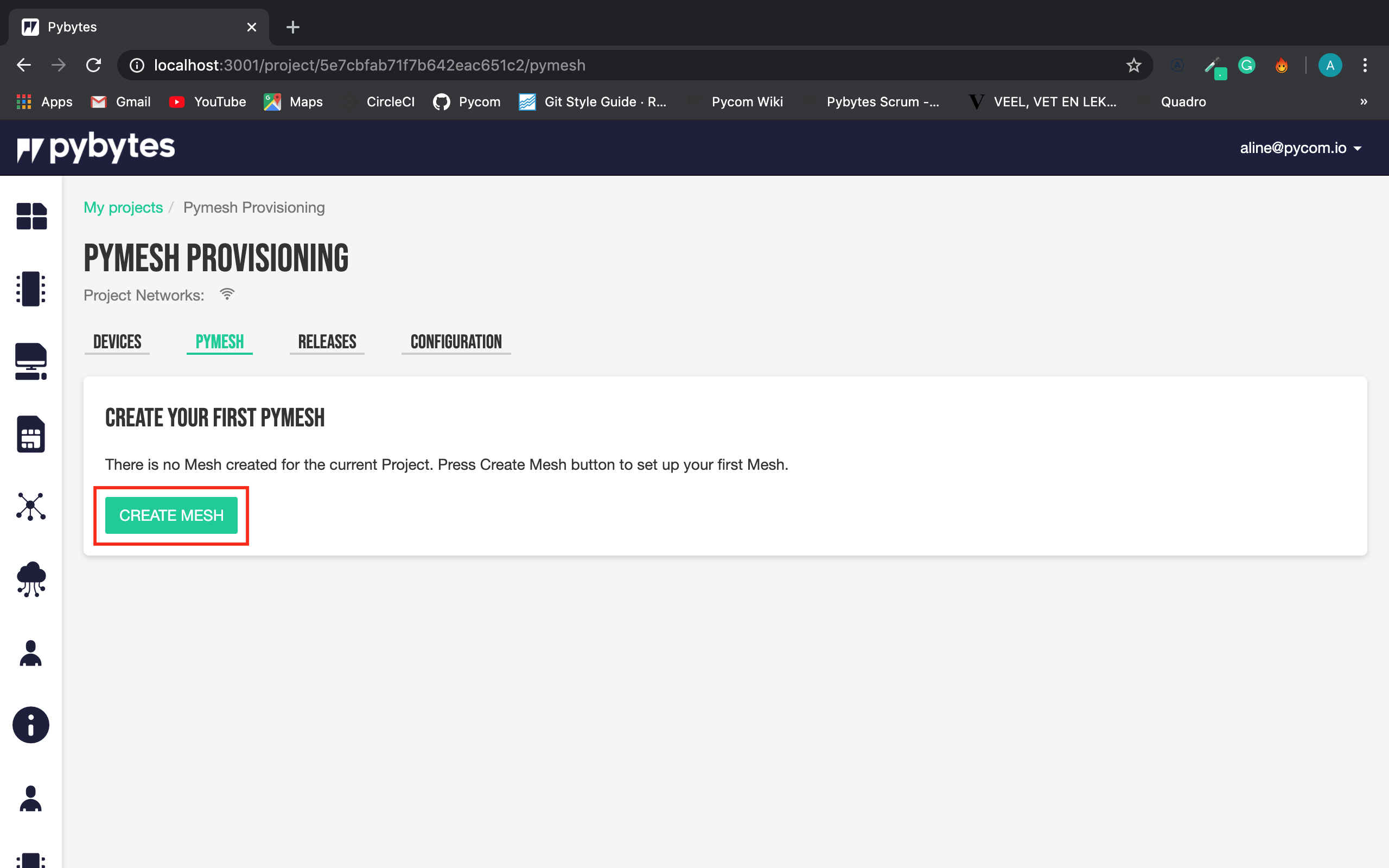Select the info/help sidebar icon

[x=30, y=726]
